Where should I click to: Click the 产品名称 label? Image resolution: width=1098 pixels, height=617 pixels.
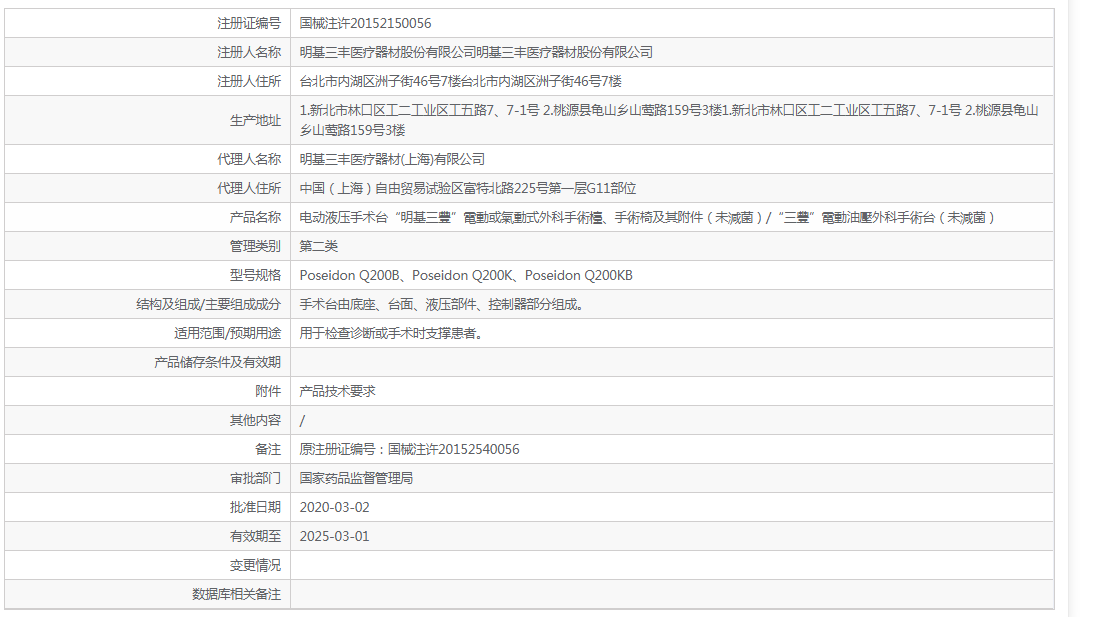(255, 218)
